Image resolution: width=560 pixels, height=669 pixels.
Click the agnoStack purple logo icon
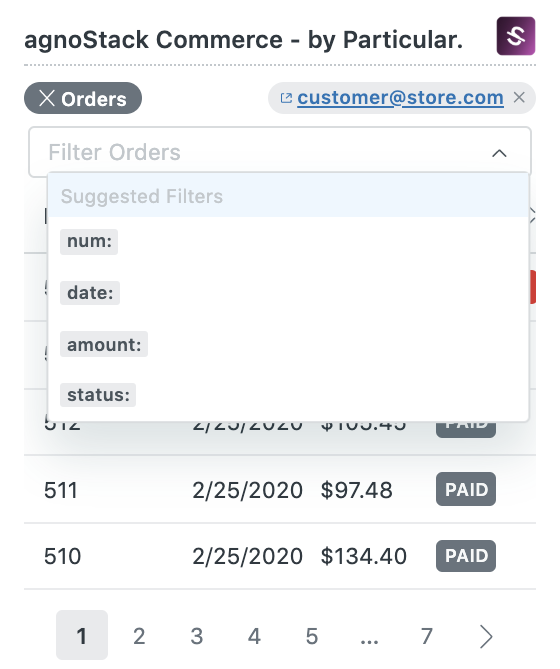[x=516, y=36]
